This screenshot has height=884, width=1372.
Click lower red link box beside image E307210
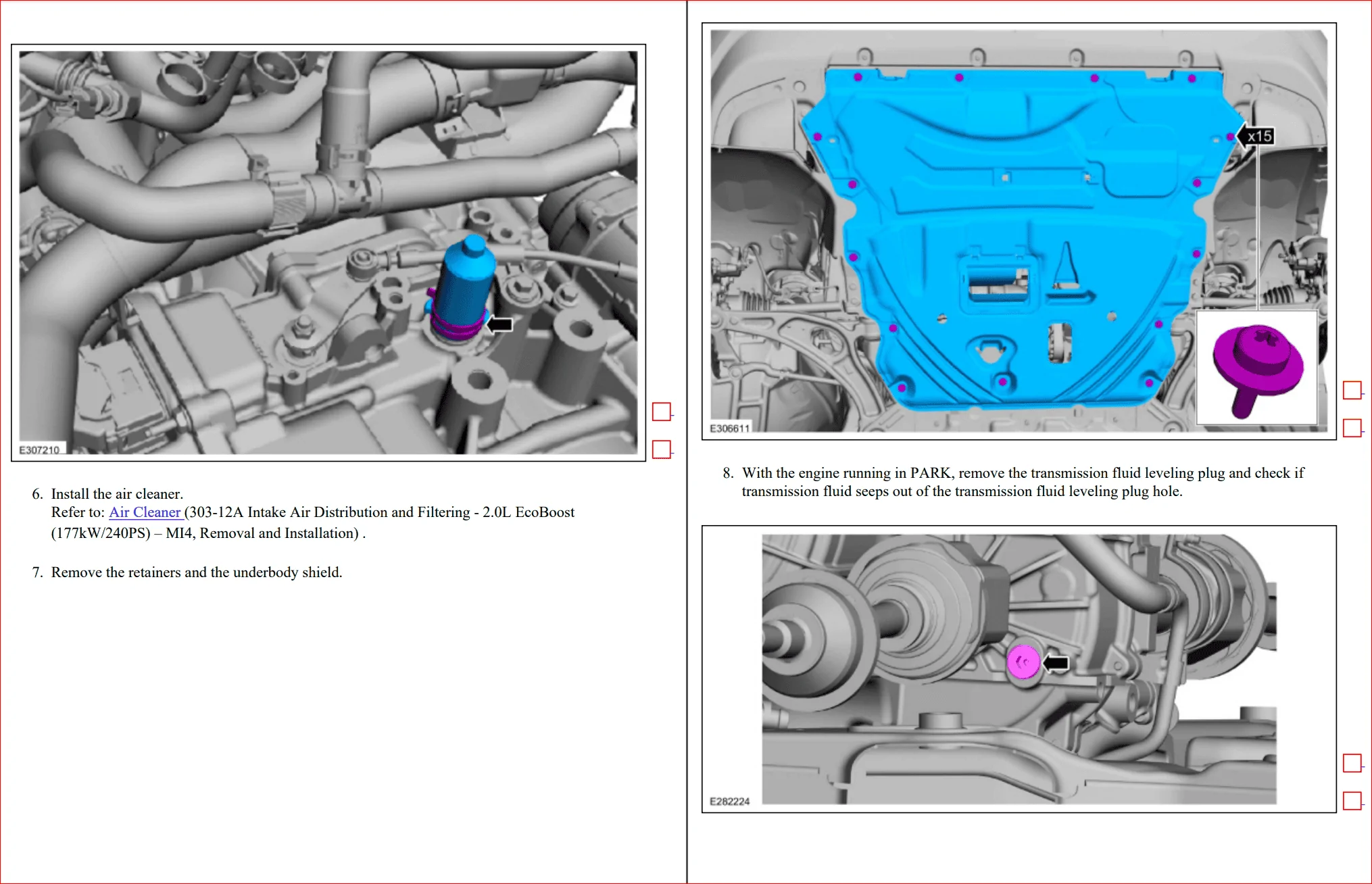pyautogui.click(x=662, y=449)
